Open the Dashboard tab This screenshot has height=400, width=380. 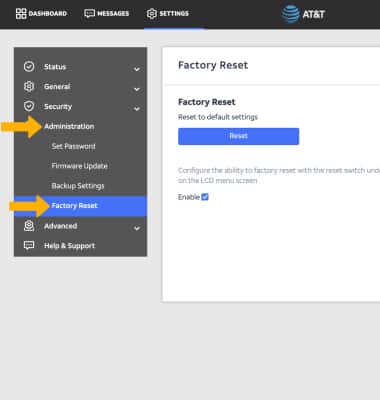click(41, 13)
